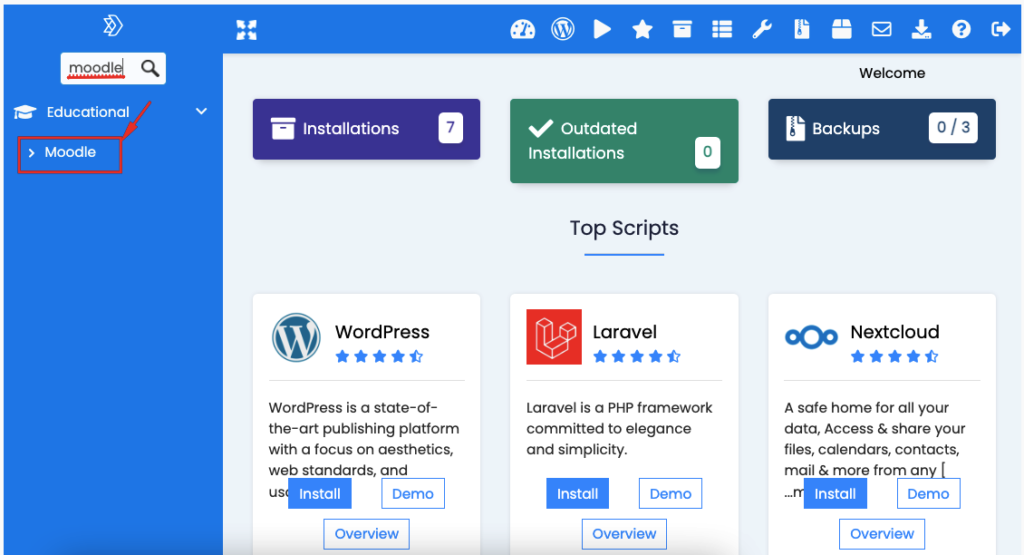Click the Nextcloud script title
This screenshot has width=1024, height=555.
(895, 332)
